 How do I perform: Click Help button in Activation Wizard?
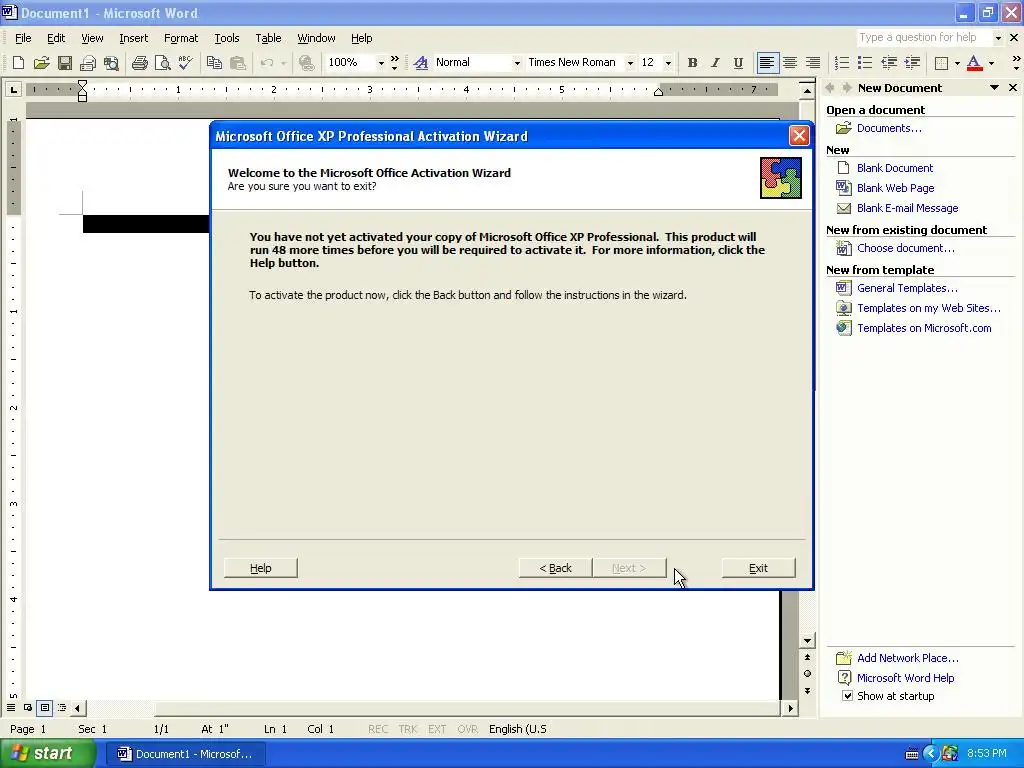tap(261, 568)
